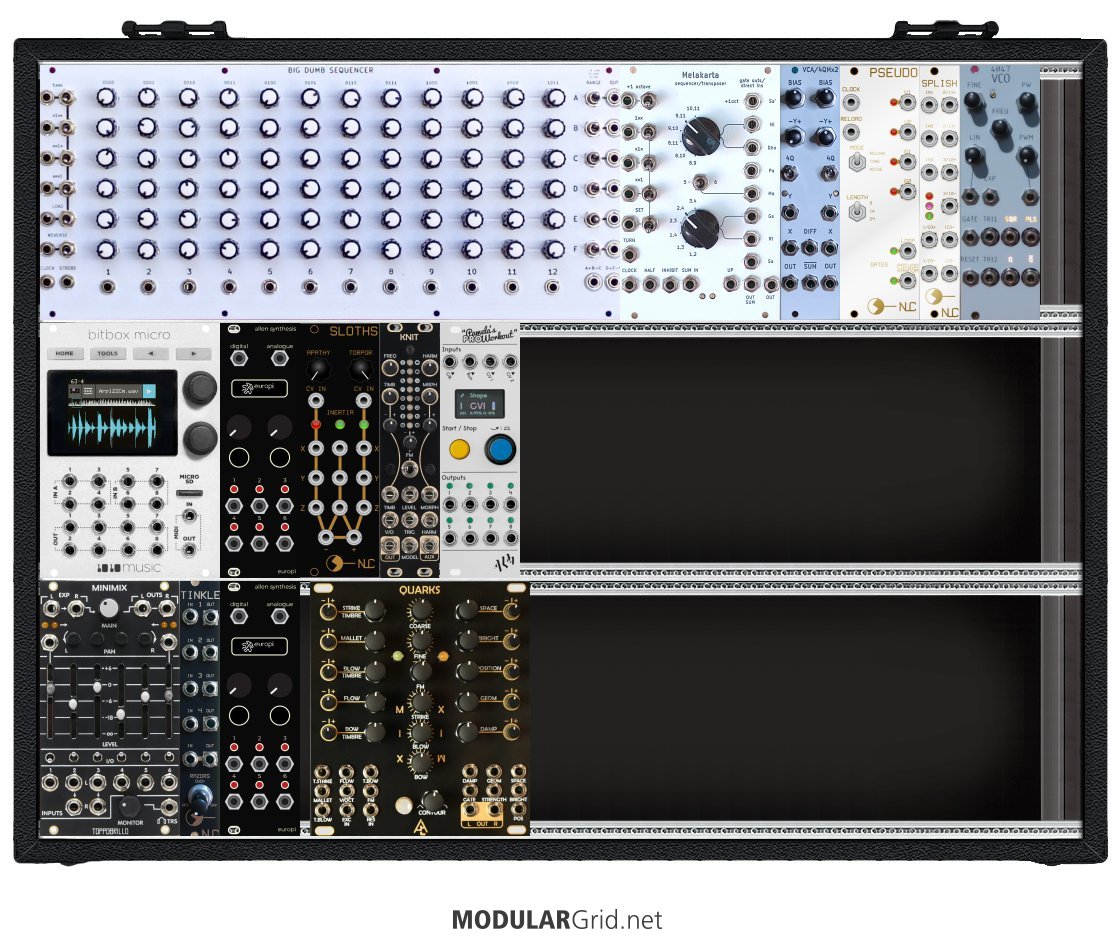Flip the PSEUDO MODE toggle switch

(858, 162)
